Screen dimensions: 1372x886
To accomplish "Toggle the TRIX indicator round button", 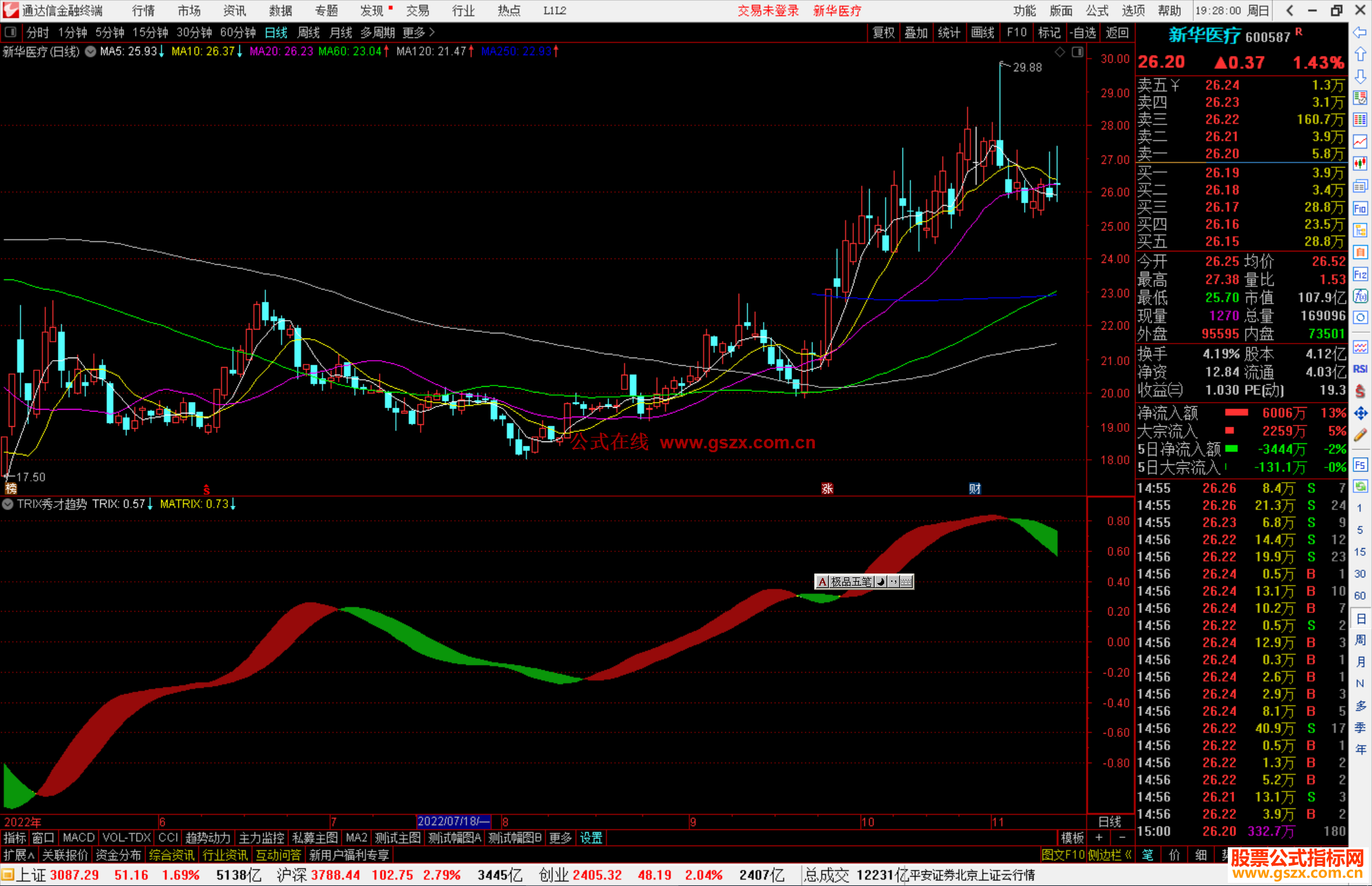I will point(8,504).
